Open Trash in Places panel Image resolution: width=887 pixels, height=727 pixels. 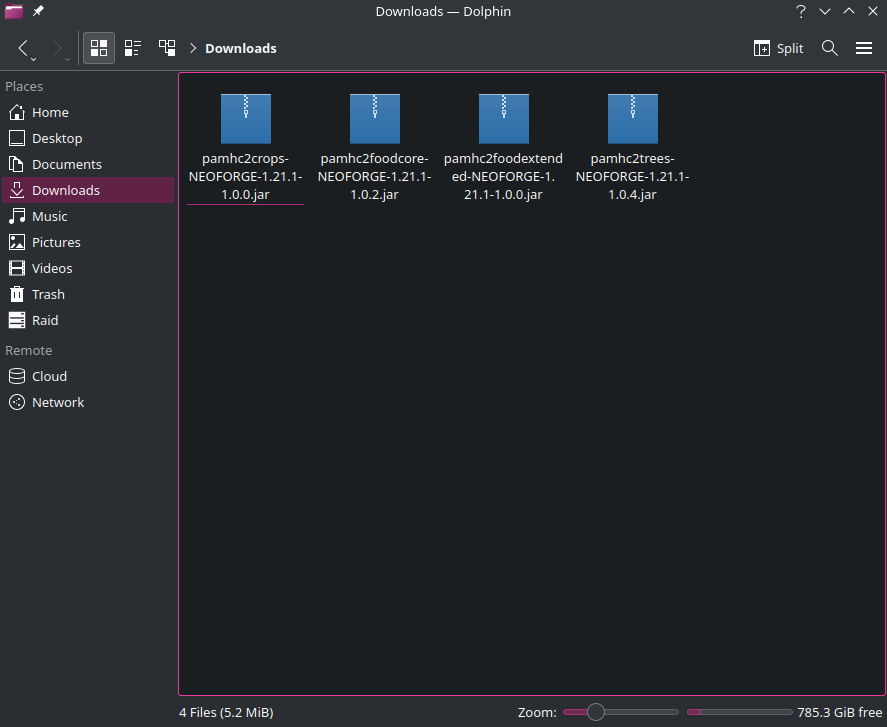48,294
